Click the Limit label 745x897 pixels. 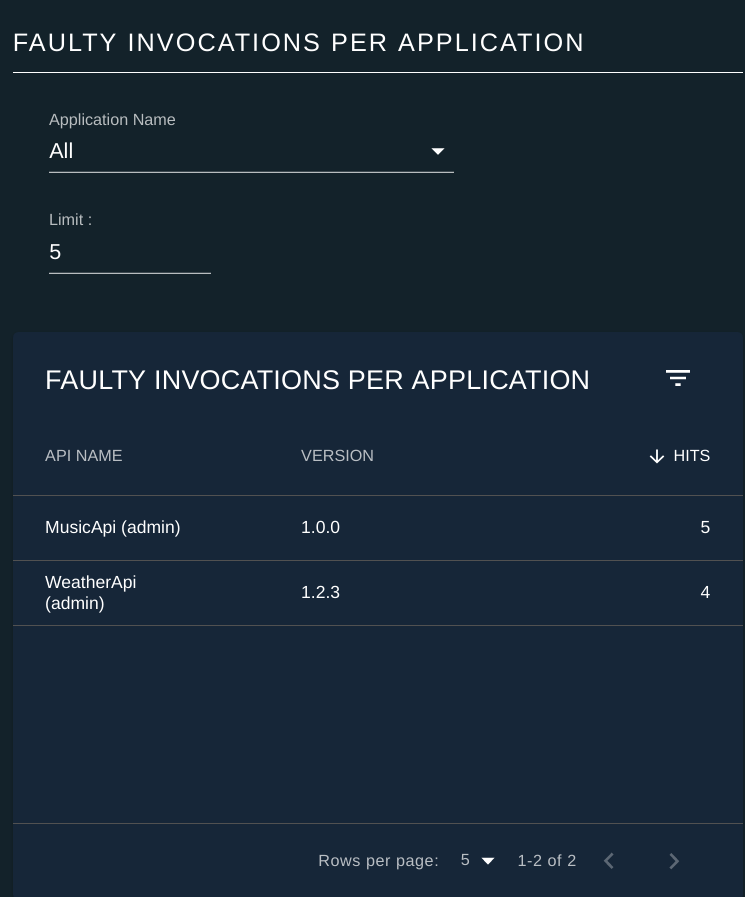click(70, 220)
